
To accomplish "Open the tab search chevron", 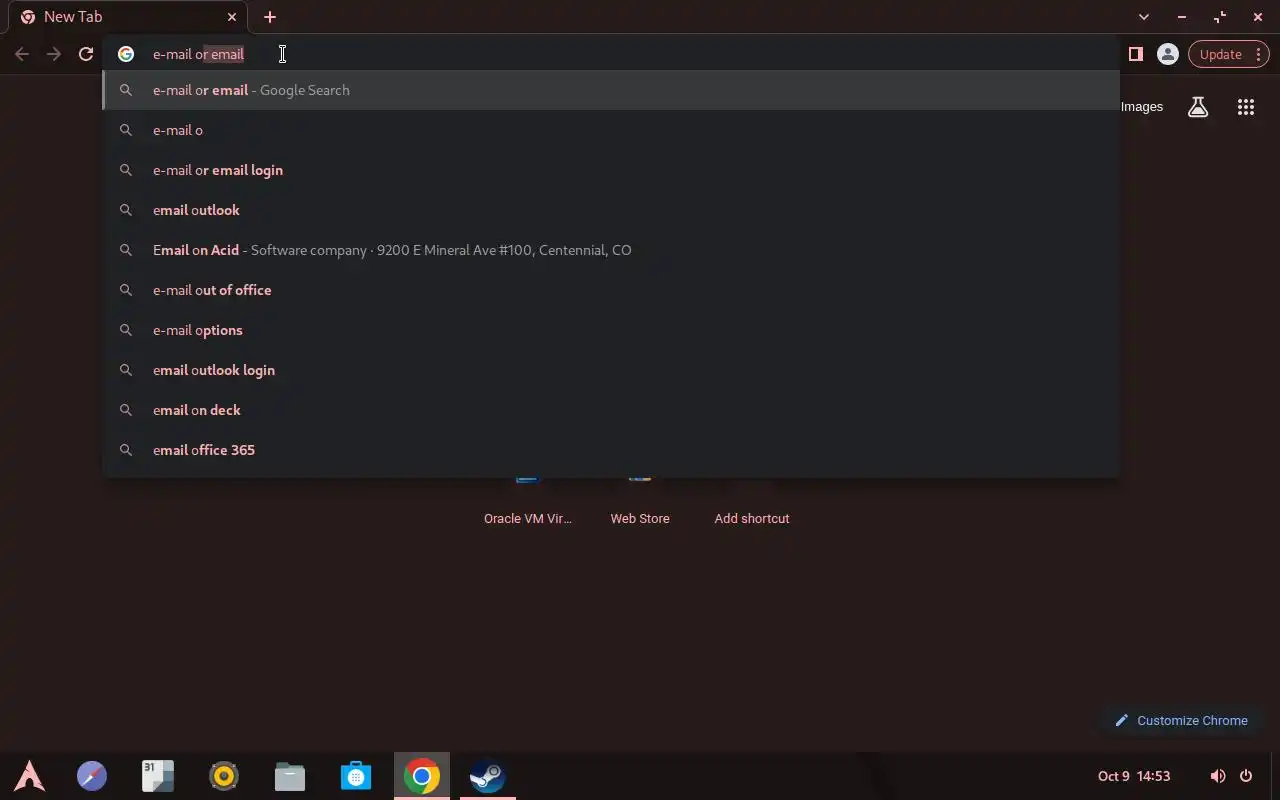I will click(x=1144, y=17).
